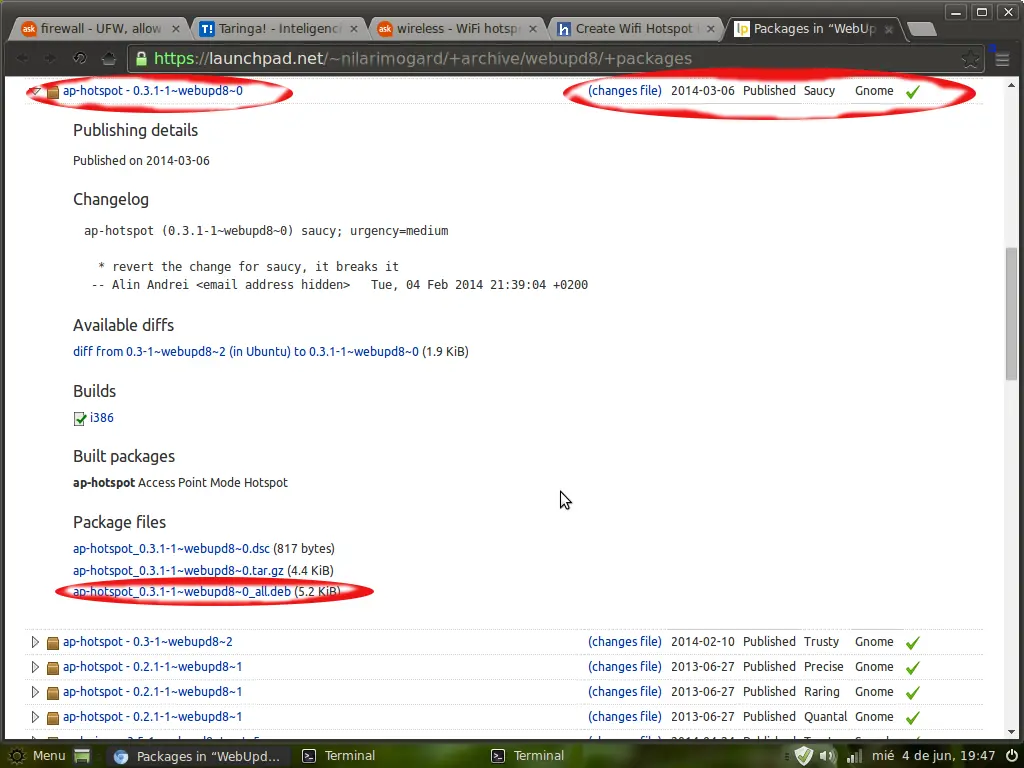1024x768 pixels.
Task: Open the changes file link in Quantal row
Action: [624, 716]
